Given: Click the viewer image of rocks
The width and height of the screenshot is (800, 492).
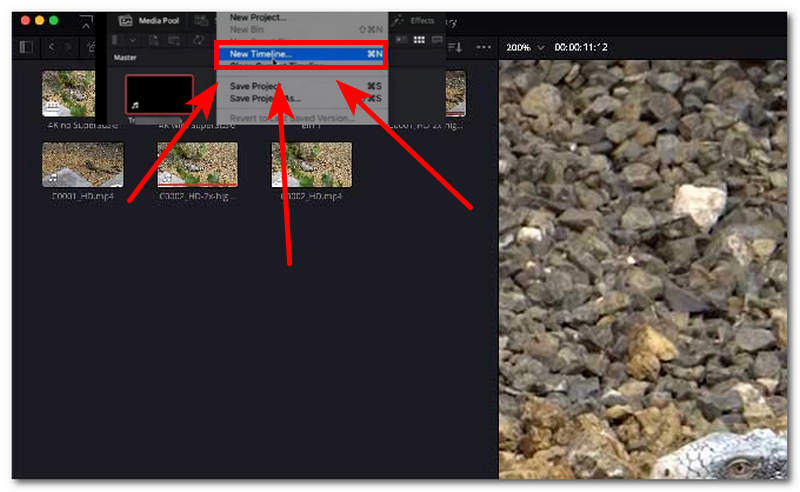Looking at the screenshot, I should pos(643,269).
